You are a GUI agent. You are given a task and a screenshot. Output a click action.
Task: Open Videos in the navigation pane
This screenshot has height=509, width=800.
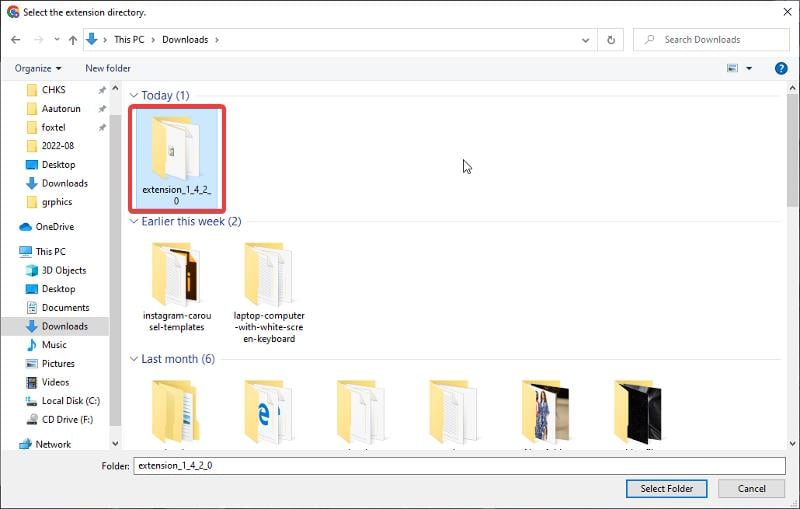click(55, 382)
